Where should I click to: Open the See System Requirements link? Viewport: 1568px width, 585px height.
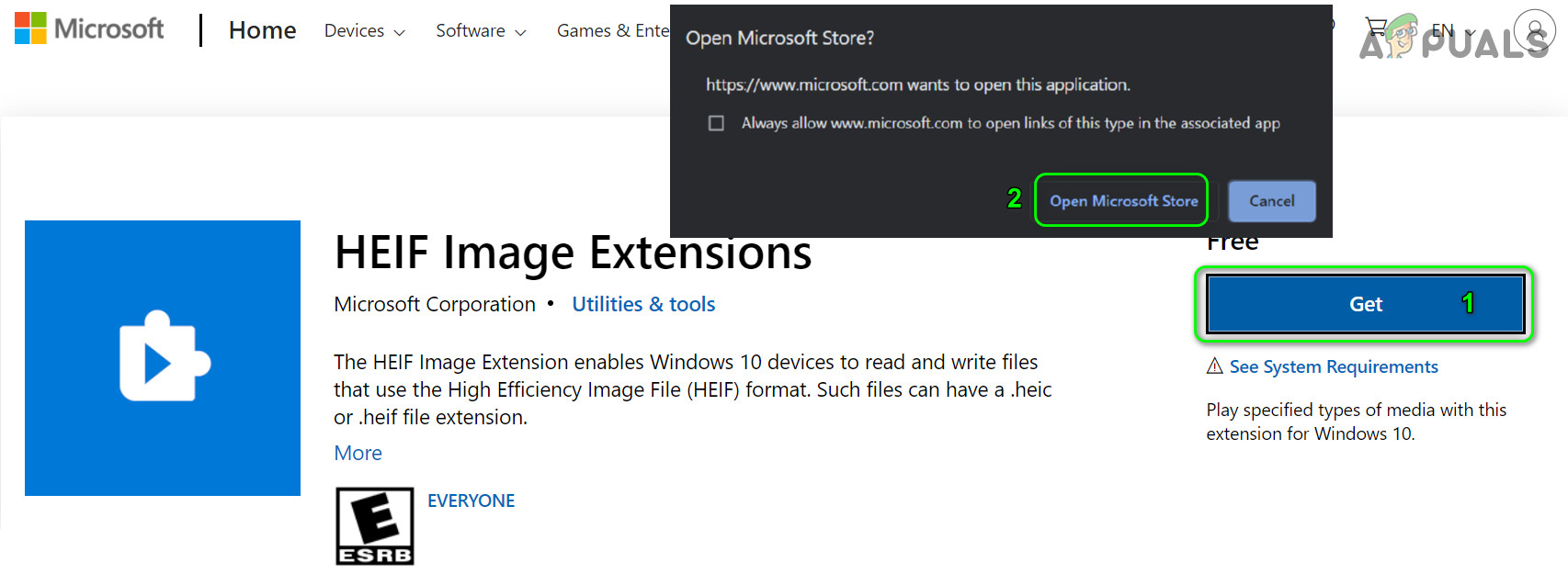point(1333,366)
